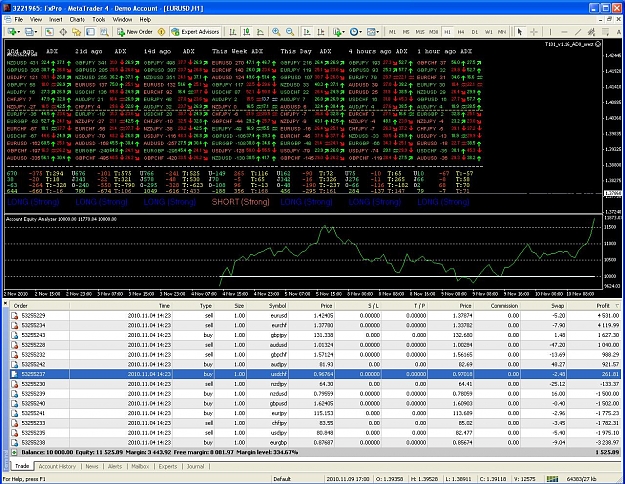Viewport: 625px width, 484px height.
Task: Click the connection status bars in status bar
Action: tap(552, 478)
